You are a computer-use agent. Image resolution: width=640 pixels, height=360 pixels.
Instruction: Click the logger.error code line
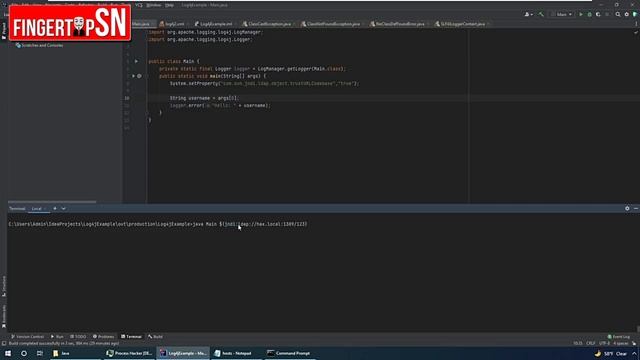click(220, 106)
